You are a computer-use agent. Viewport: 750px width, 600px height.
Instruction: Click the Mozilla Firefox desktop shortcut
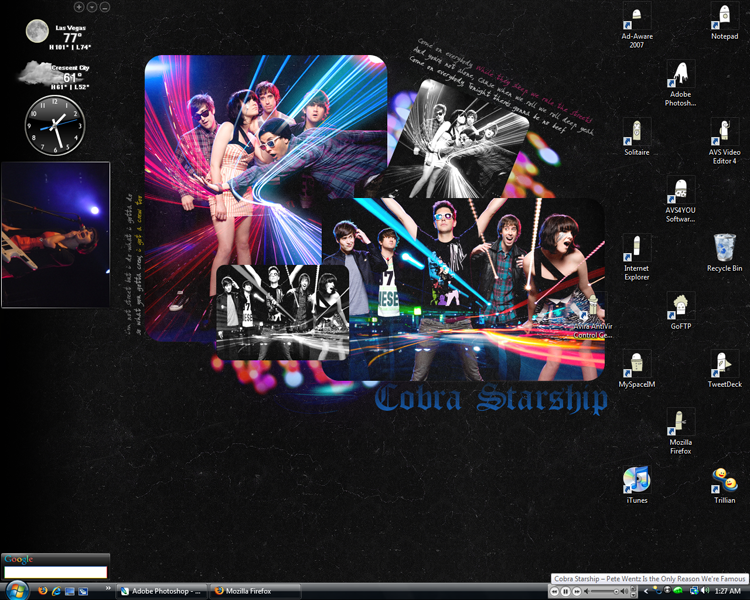tap(680, 432)
